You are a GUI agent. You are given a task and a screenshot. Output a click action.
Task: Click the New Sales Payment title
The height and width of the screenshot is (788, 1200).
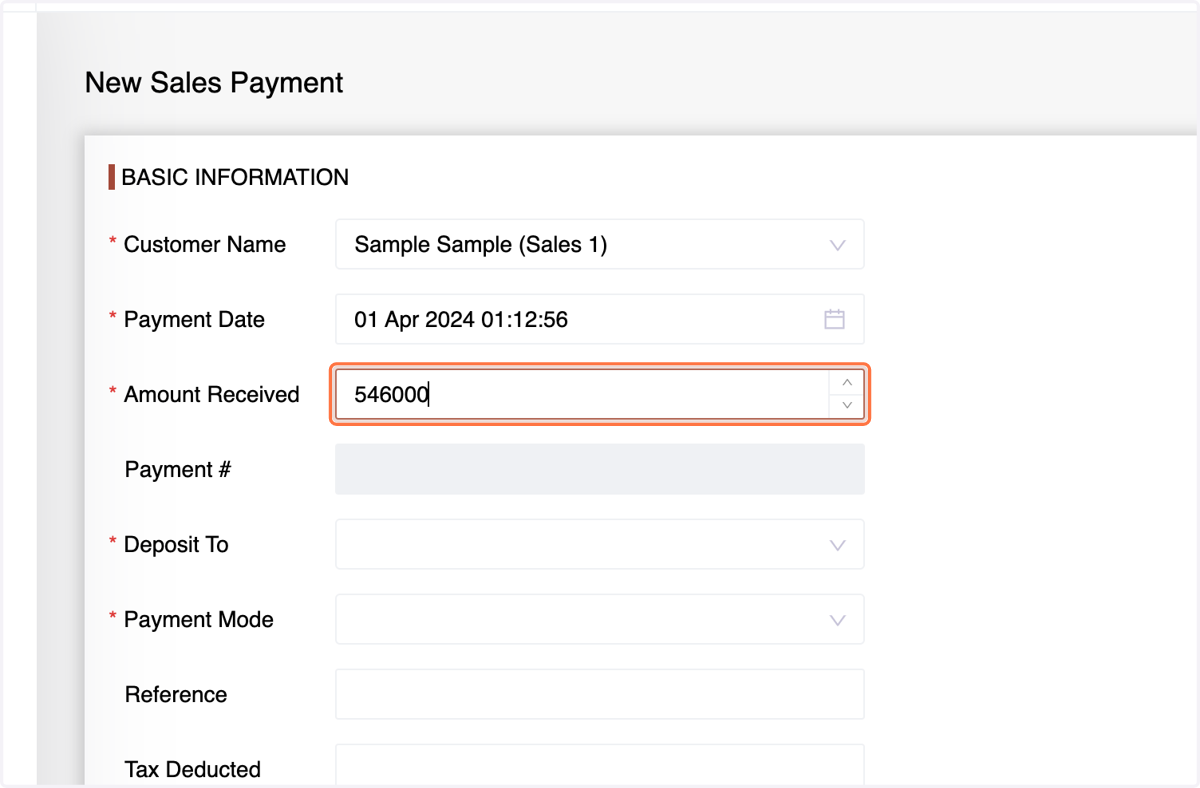pos(214,82)
